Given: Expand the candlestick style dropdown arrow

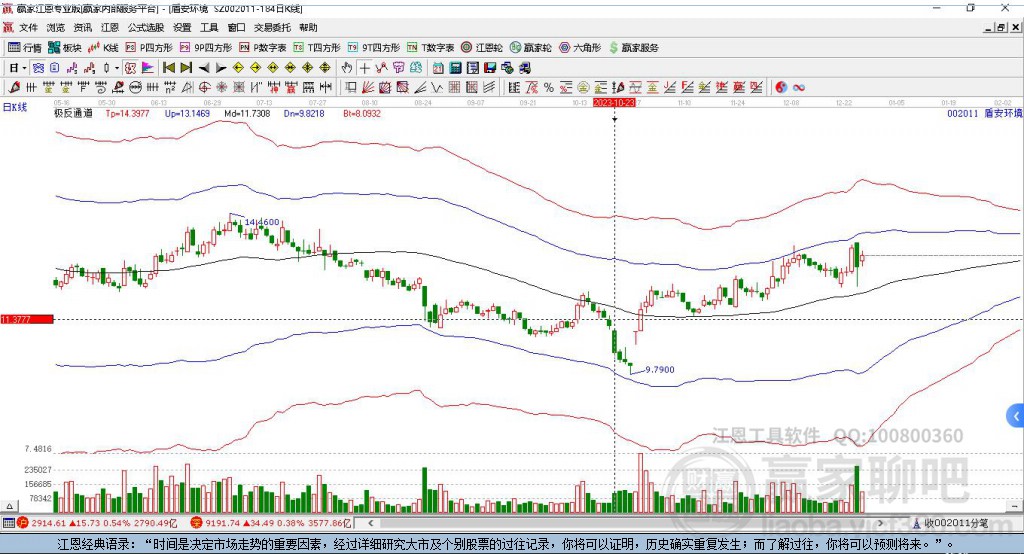Looking at the screenshot, I should (117, 68).
